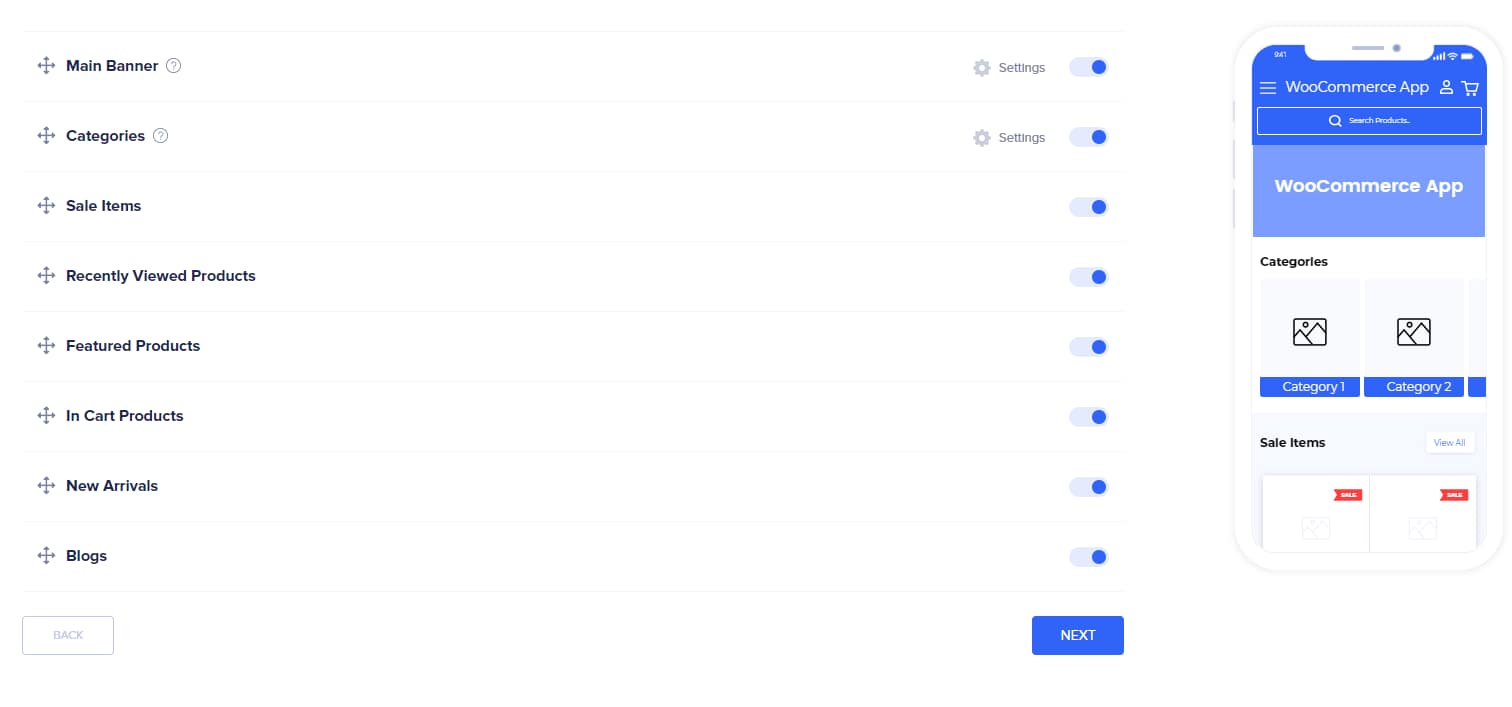The image size is (1512, 707).
Task: Disable the In Cart Products switch
Action: [1088, 417]
